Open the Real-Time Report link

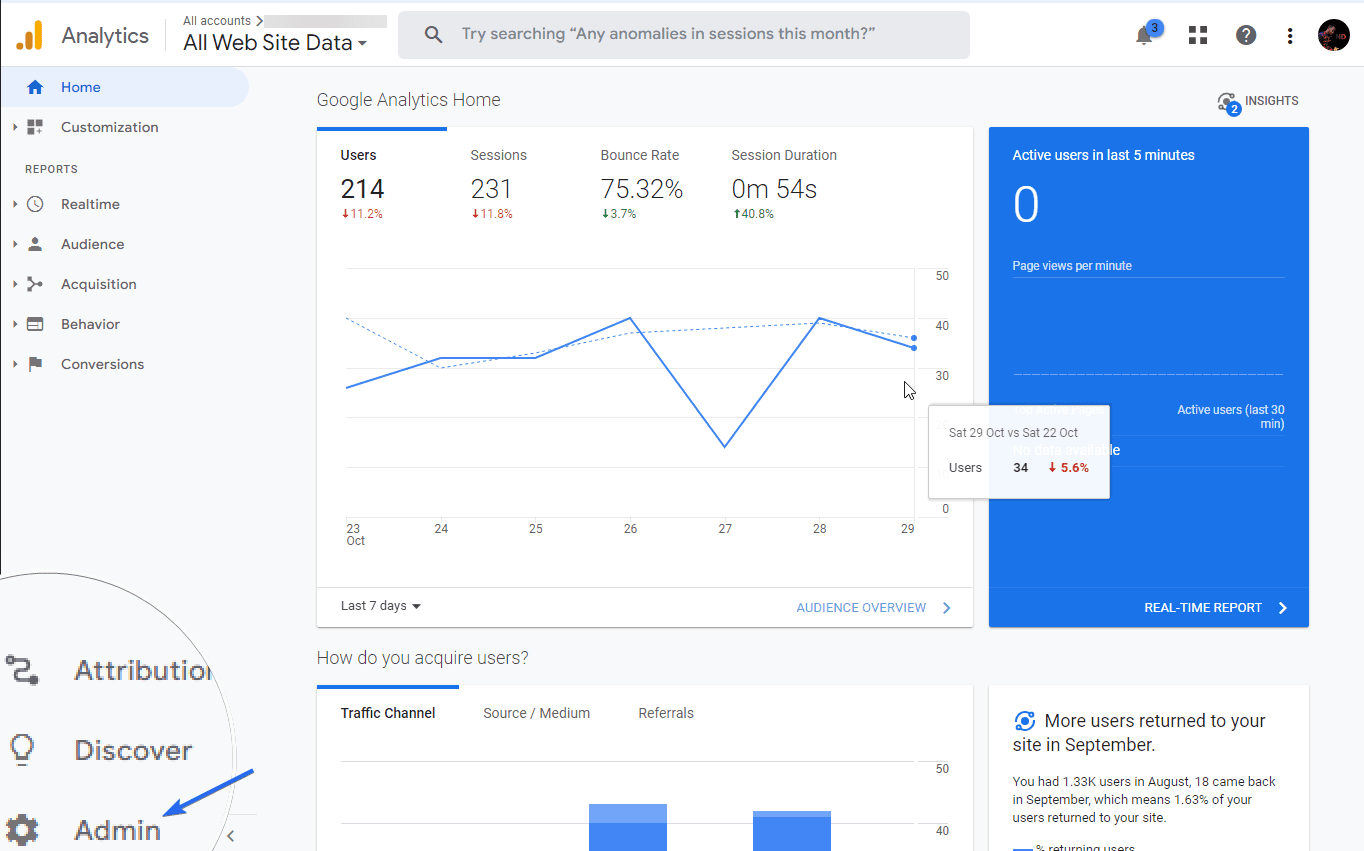[x=1216, y=608]
